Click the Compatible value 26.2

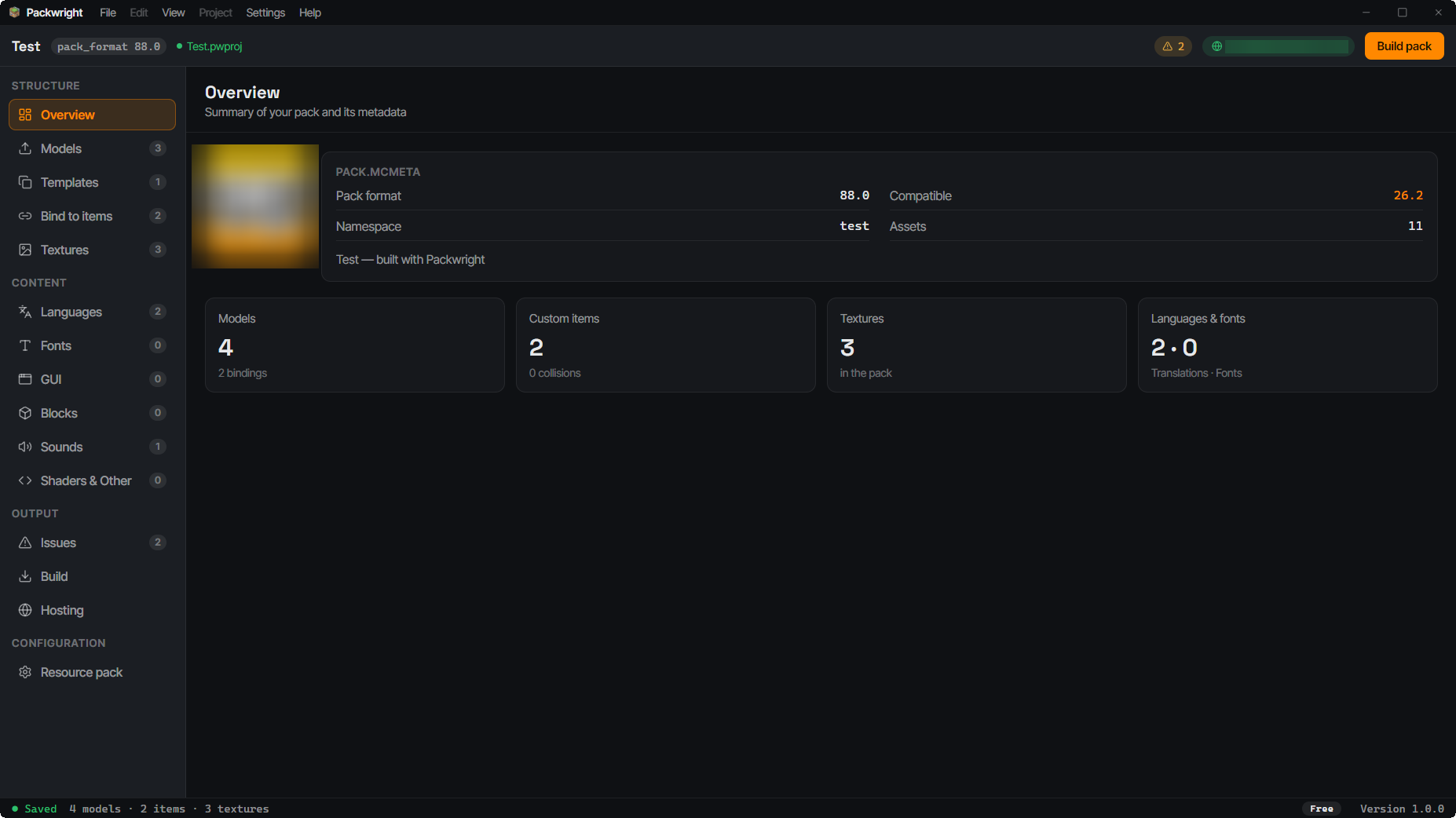point(1408,195)
